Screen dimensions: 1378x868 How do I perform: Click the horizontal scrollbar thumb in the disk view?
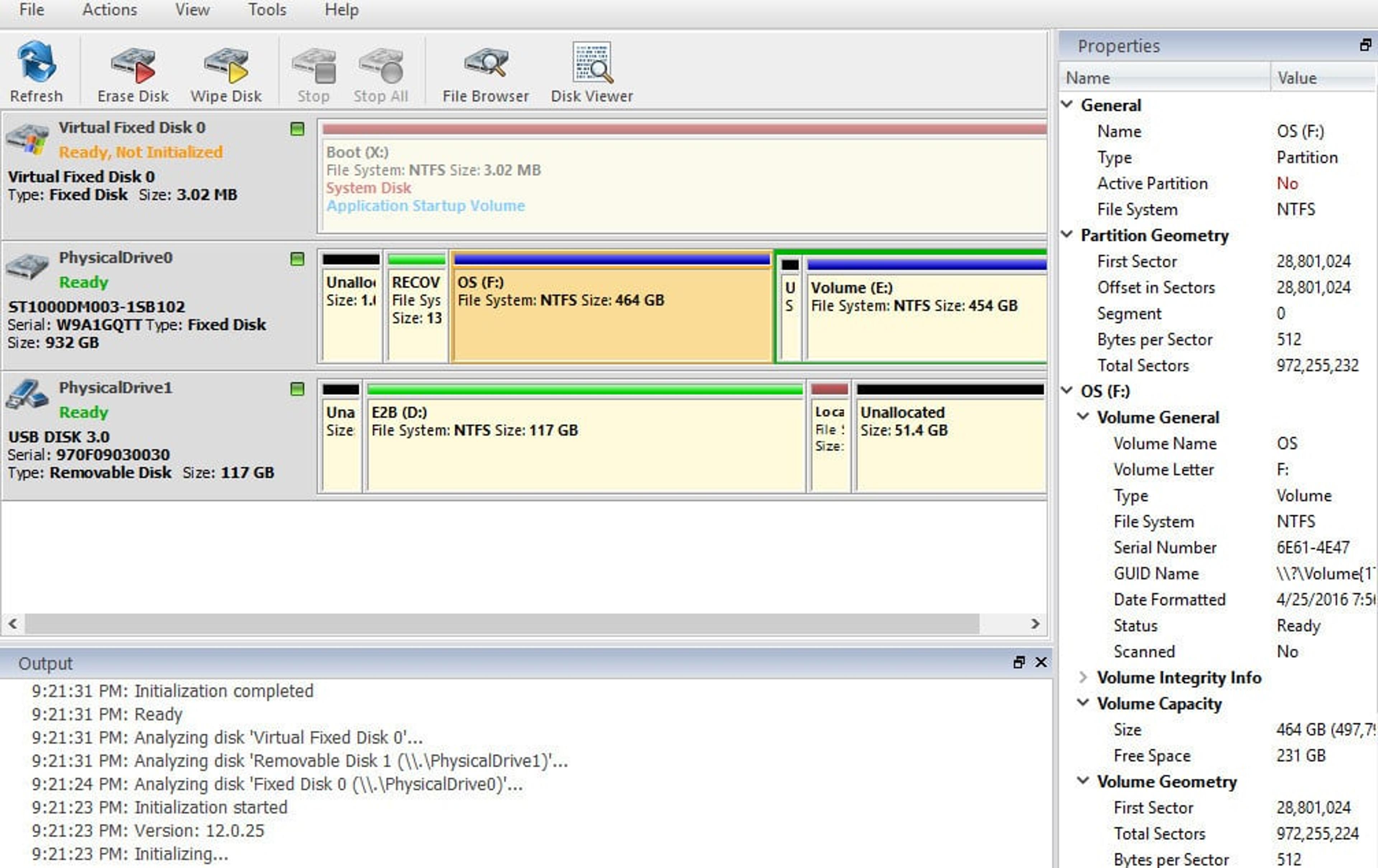point(502,623)
